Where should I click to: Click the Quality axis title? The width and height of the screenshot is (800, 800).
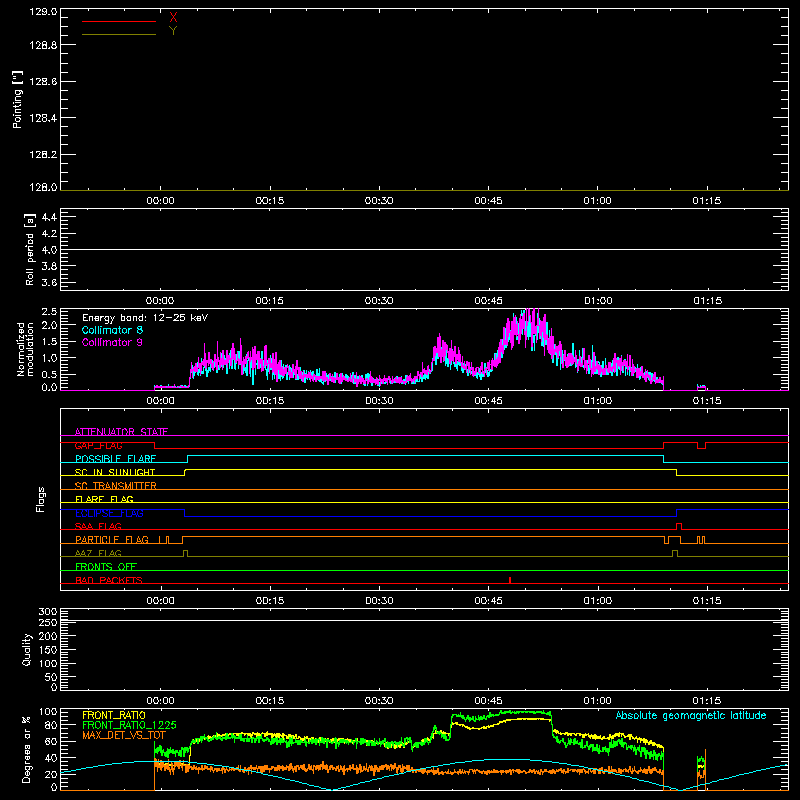27,649
